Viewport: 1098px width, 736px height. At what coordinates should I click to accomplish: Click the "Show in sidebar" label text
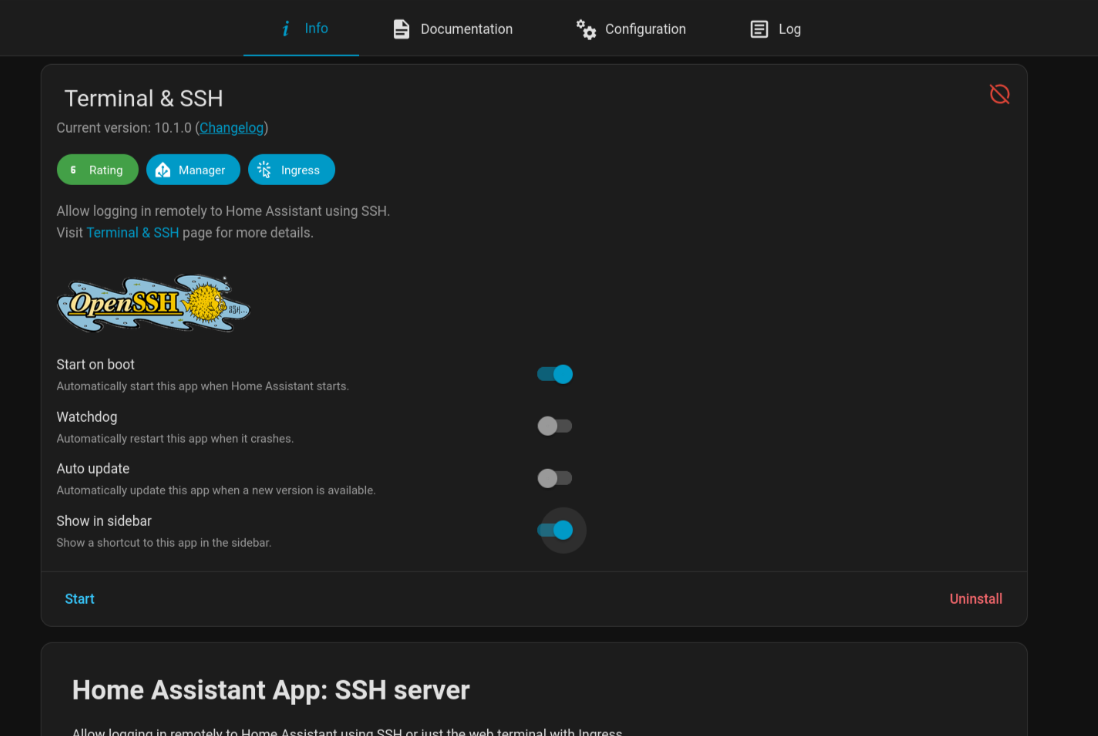(104, 521)
